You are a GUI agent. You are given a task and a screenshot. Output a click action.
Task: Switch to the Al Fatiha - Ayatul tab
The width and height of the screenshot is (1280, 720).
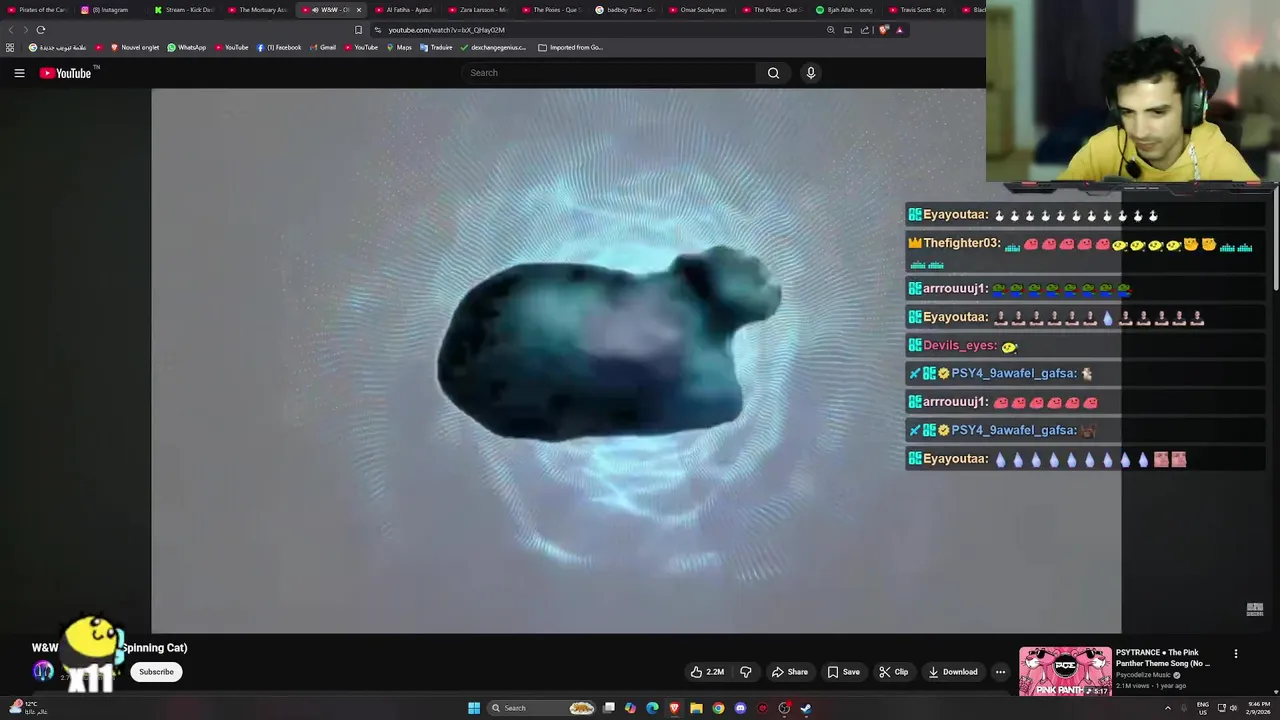405,10
